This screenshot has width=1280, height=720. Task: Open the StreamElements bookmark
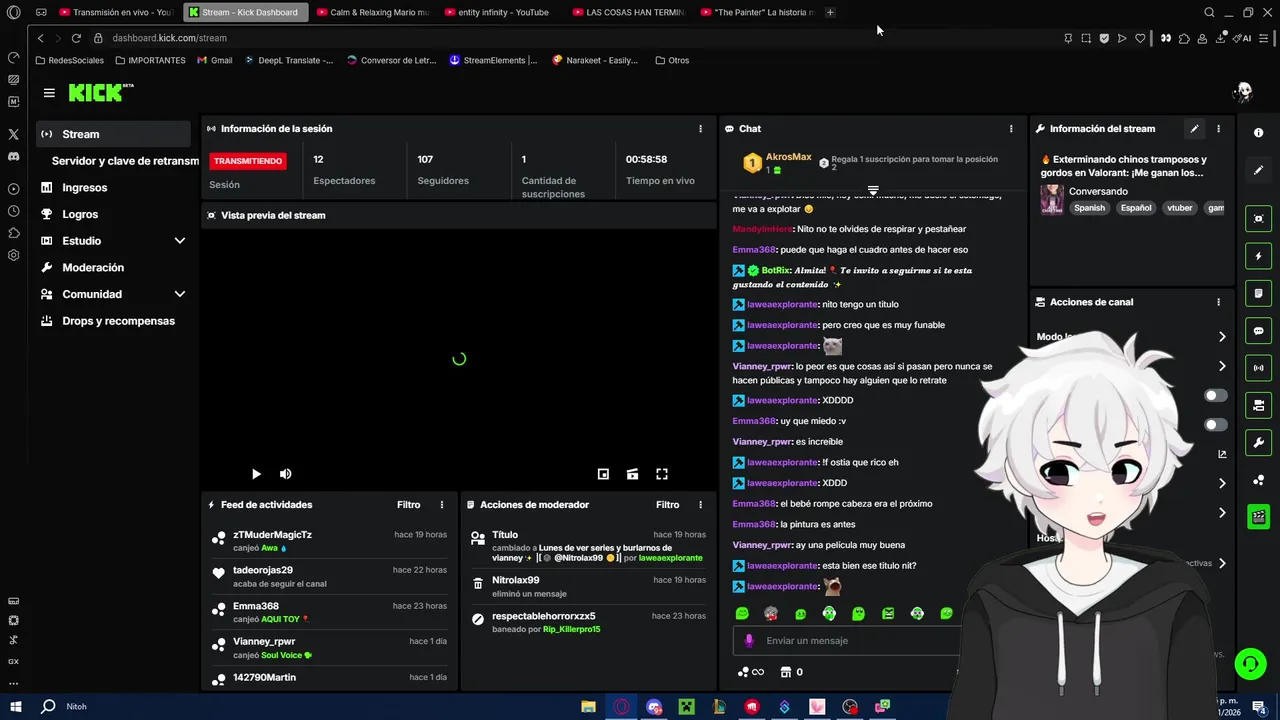tap(493, 60)
